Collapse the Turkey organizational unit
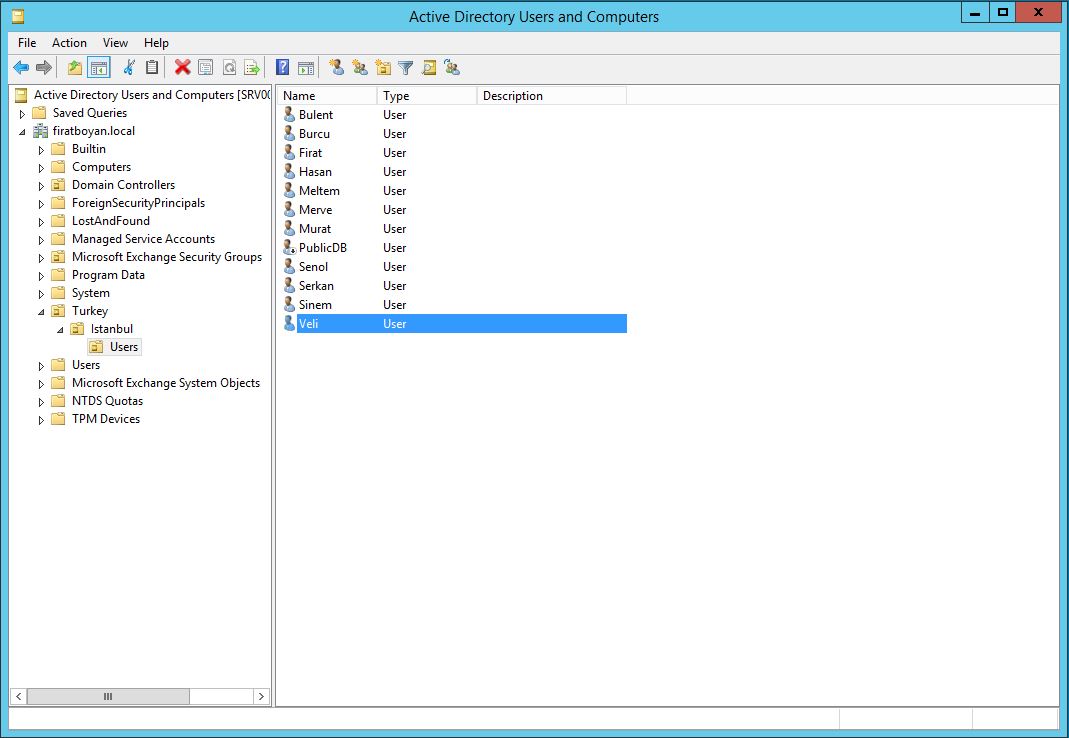 tap(42, 311)
